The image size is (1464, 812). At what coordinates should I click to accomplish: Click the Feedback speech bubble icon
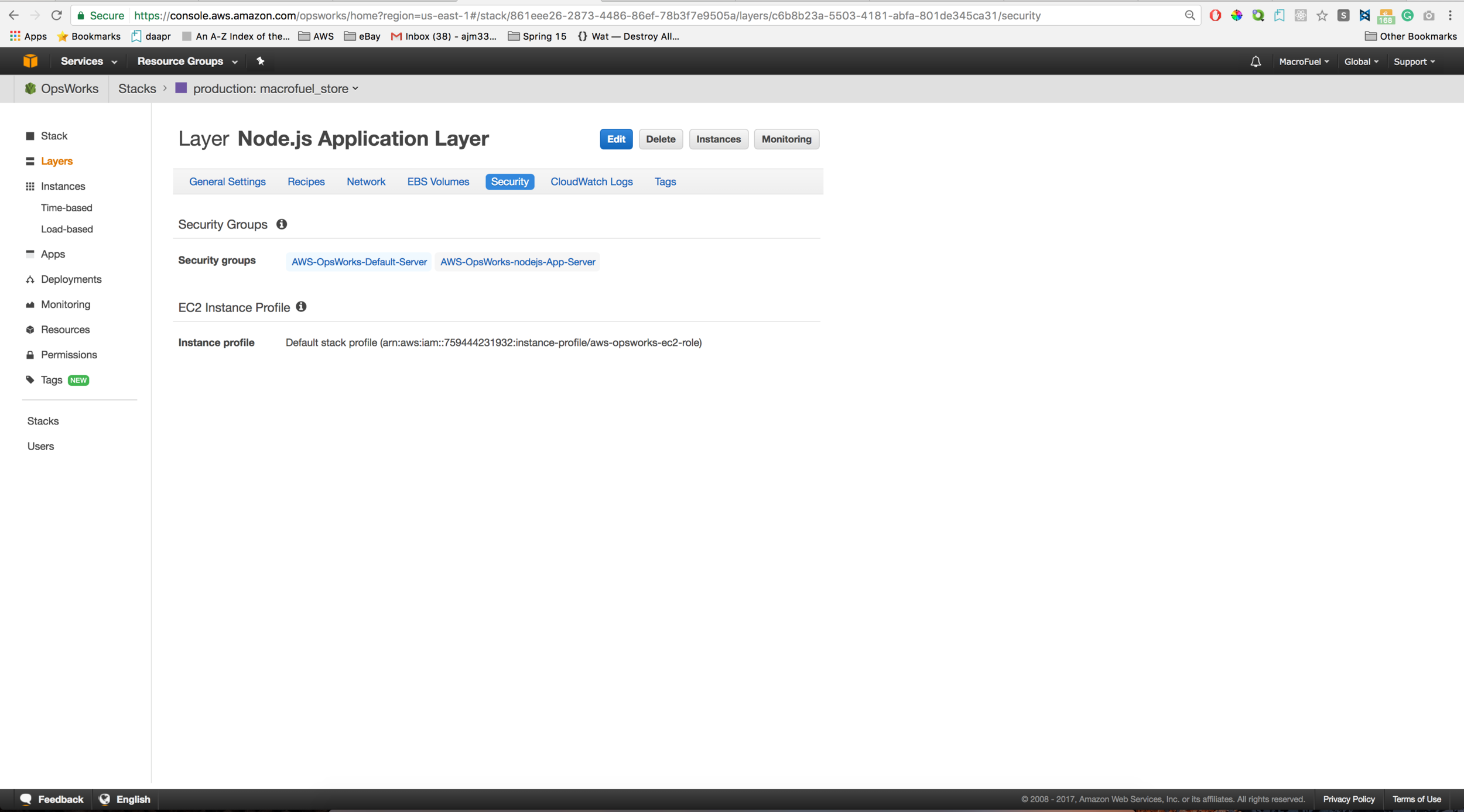point(26,799)
